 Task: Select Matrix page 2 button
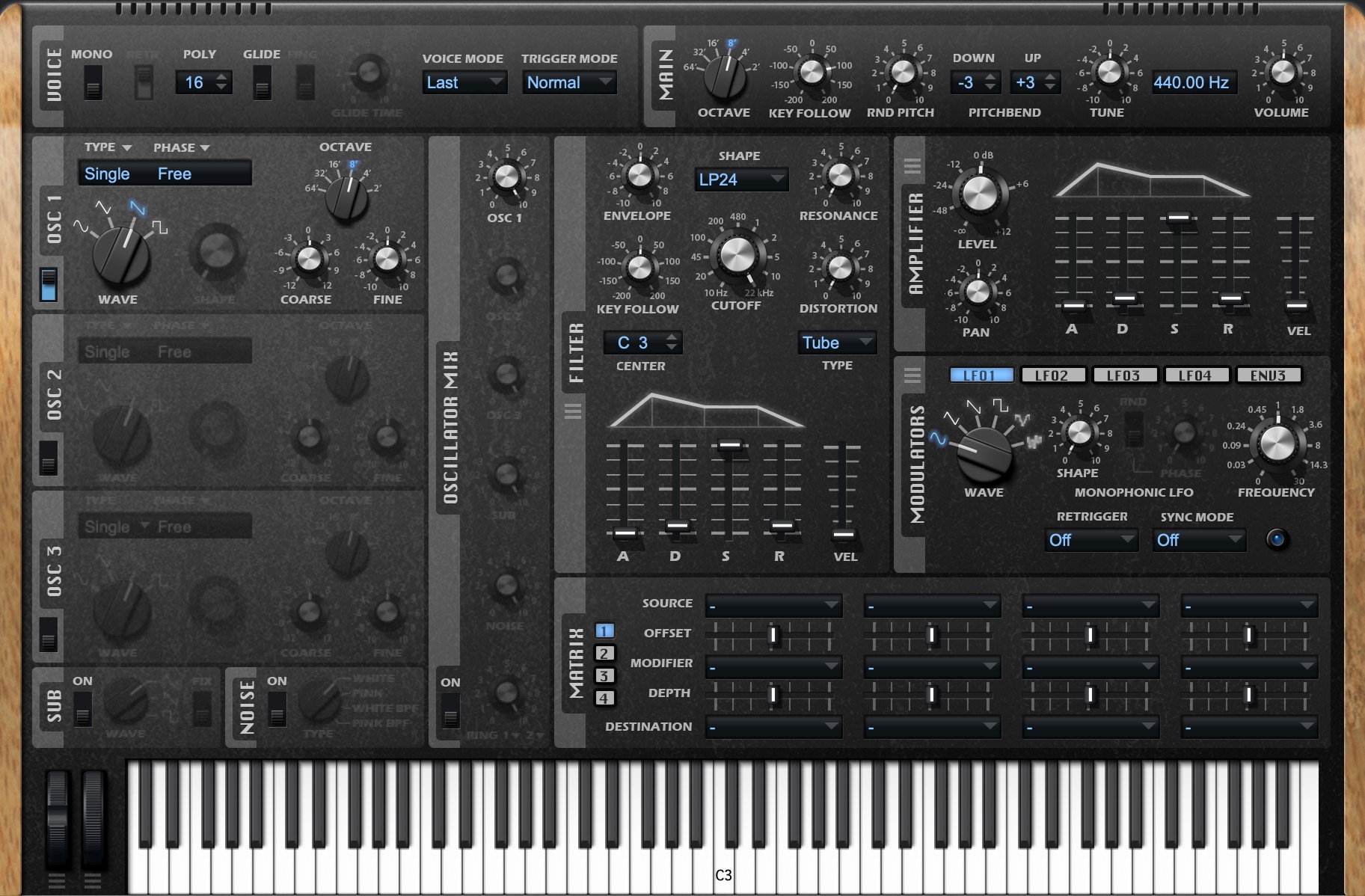[604, 653]
